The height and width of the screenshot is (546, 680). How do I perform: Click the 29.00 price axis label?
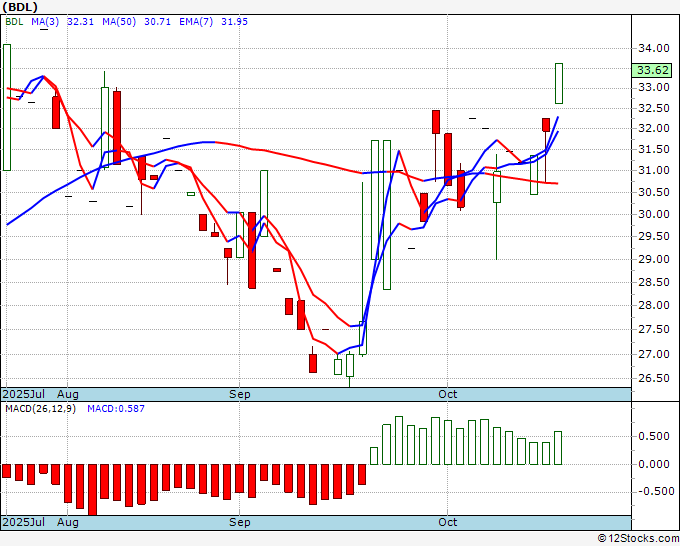click(x=654, y=259)
